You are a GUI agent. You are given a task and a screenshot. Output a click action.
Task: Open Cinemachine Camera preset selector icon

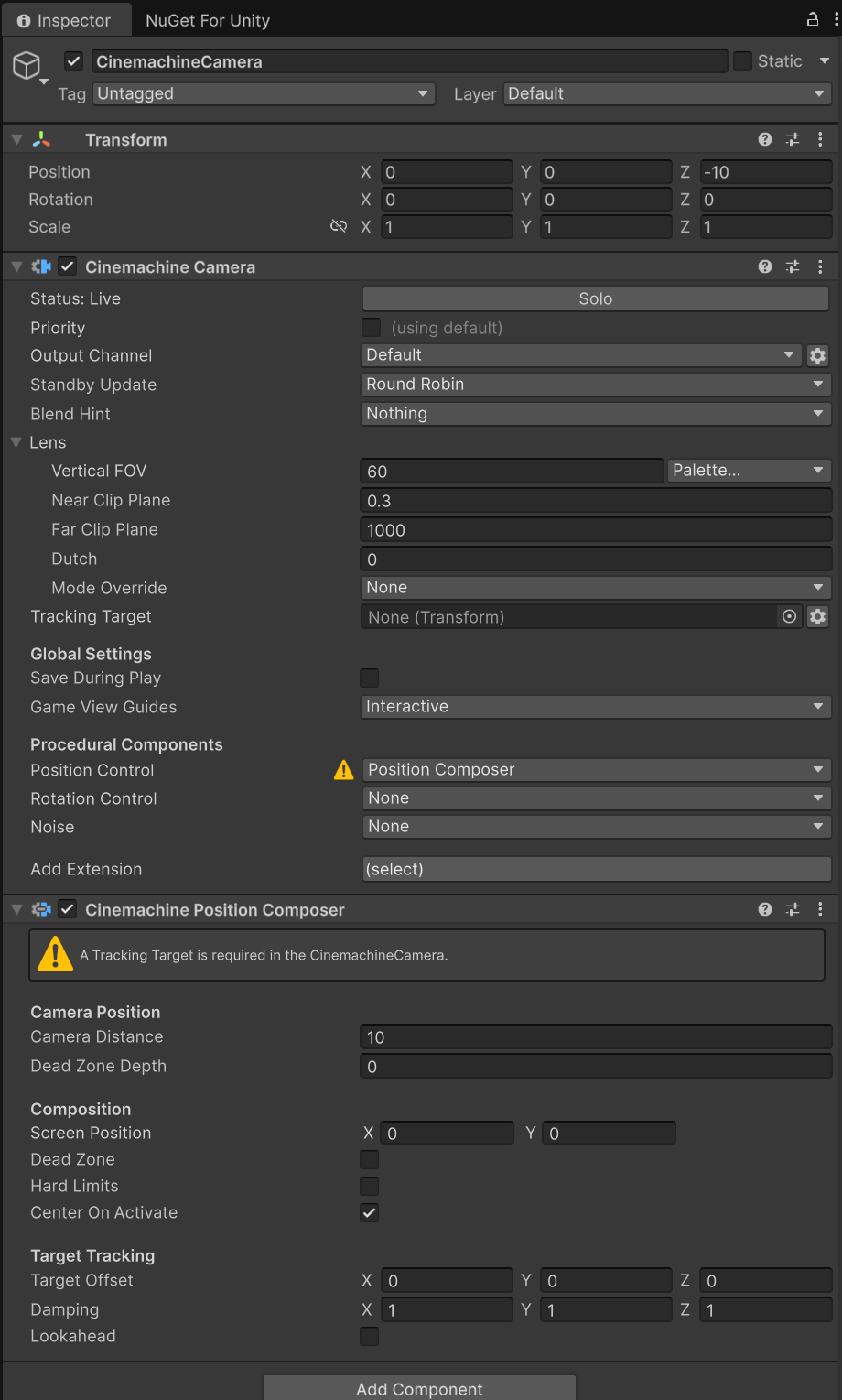point(793,266)
